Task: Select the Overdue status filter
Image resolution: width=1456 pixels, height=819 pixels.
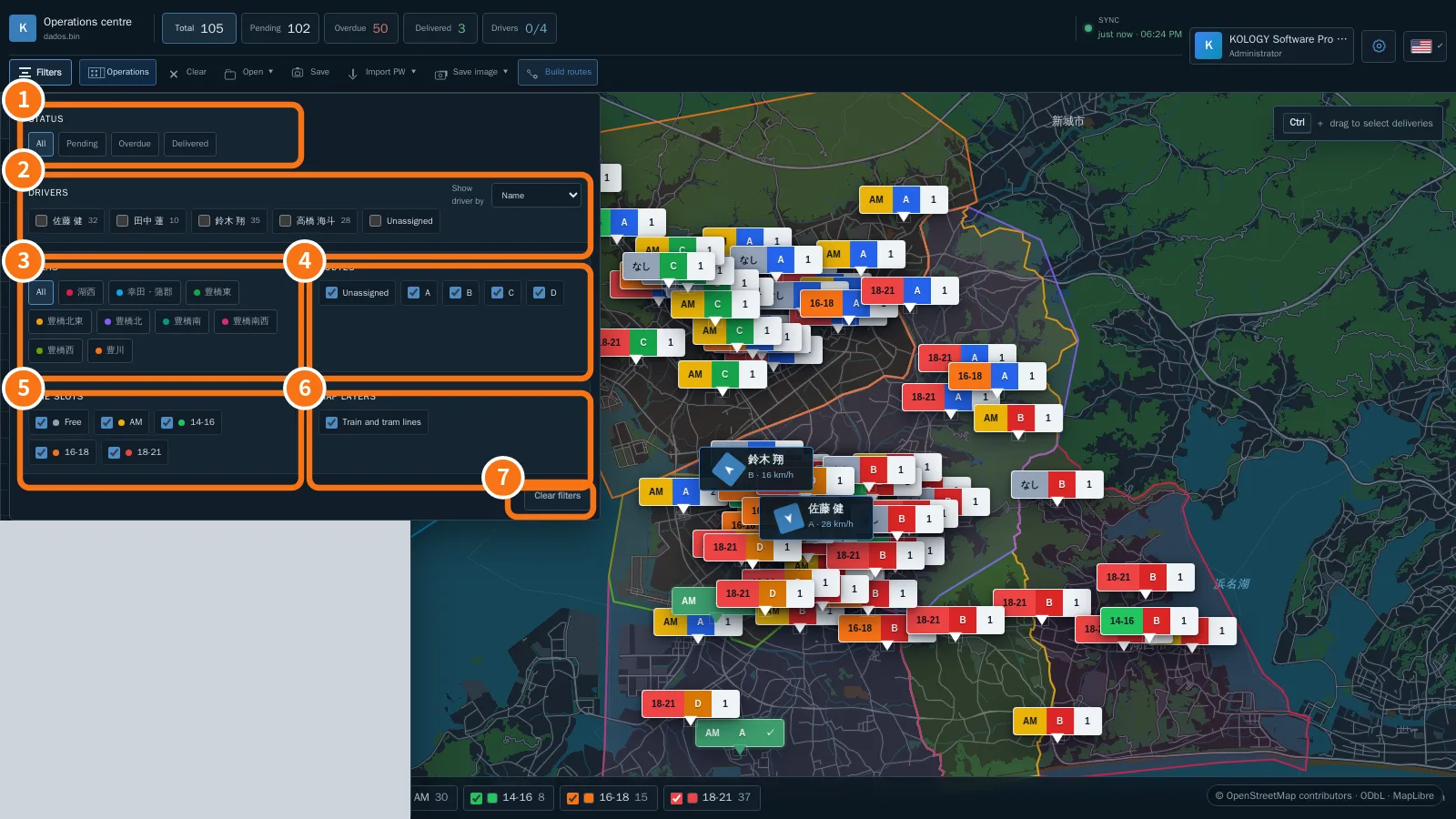Action: pyautogui.click(x=135, y=144)
